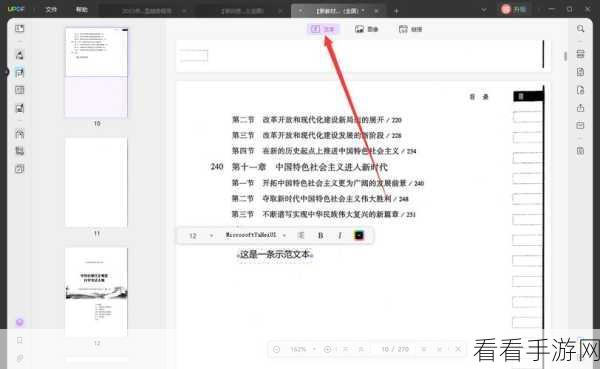
Task: Close the active document tab
Action: click(377, 11)
